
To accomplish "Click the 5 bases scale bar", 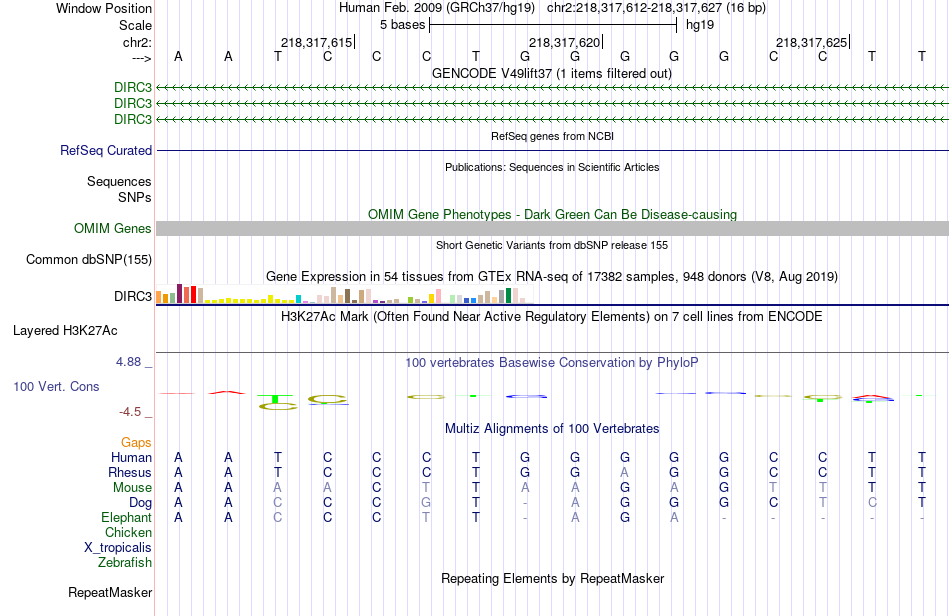I will pos(553,25).
